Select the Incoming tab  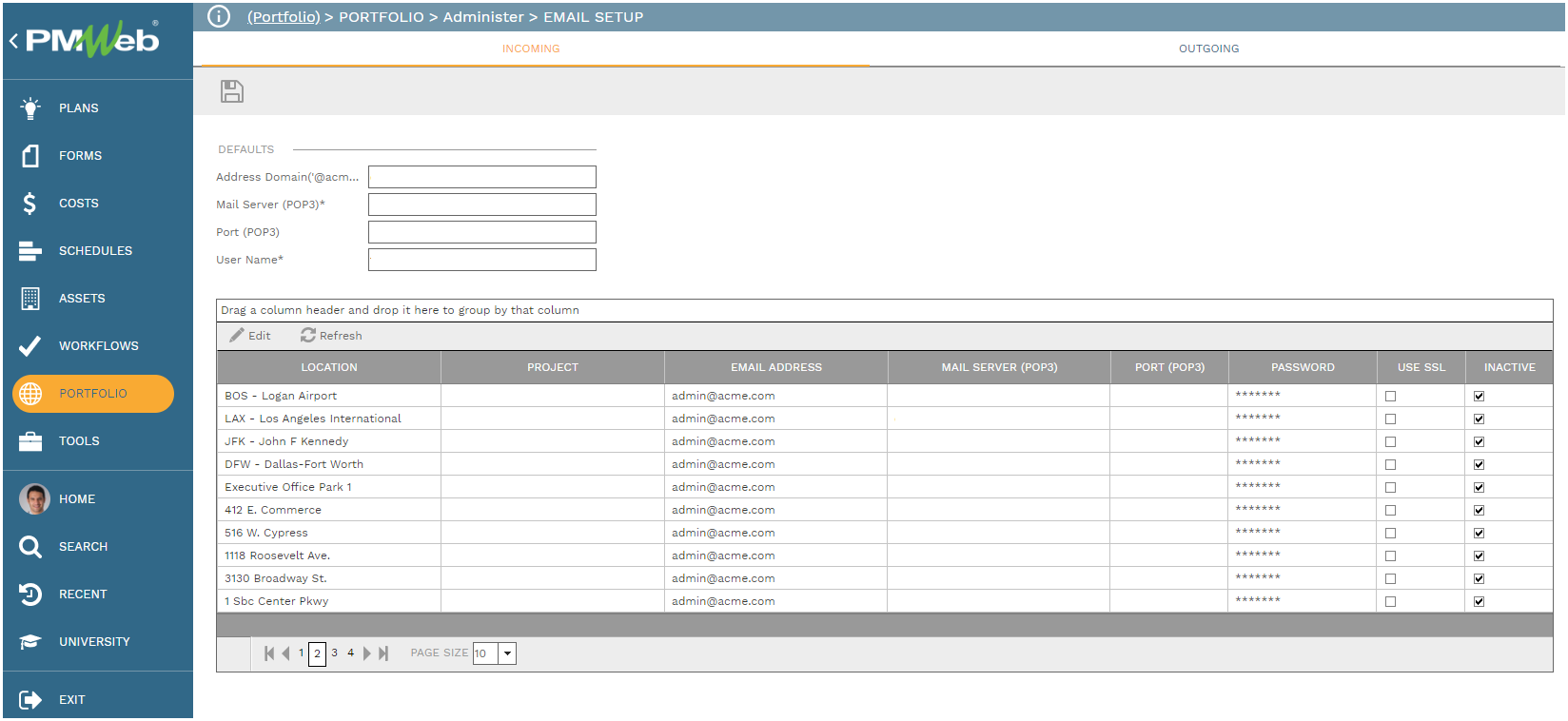pos(531,49)
